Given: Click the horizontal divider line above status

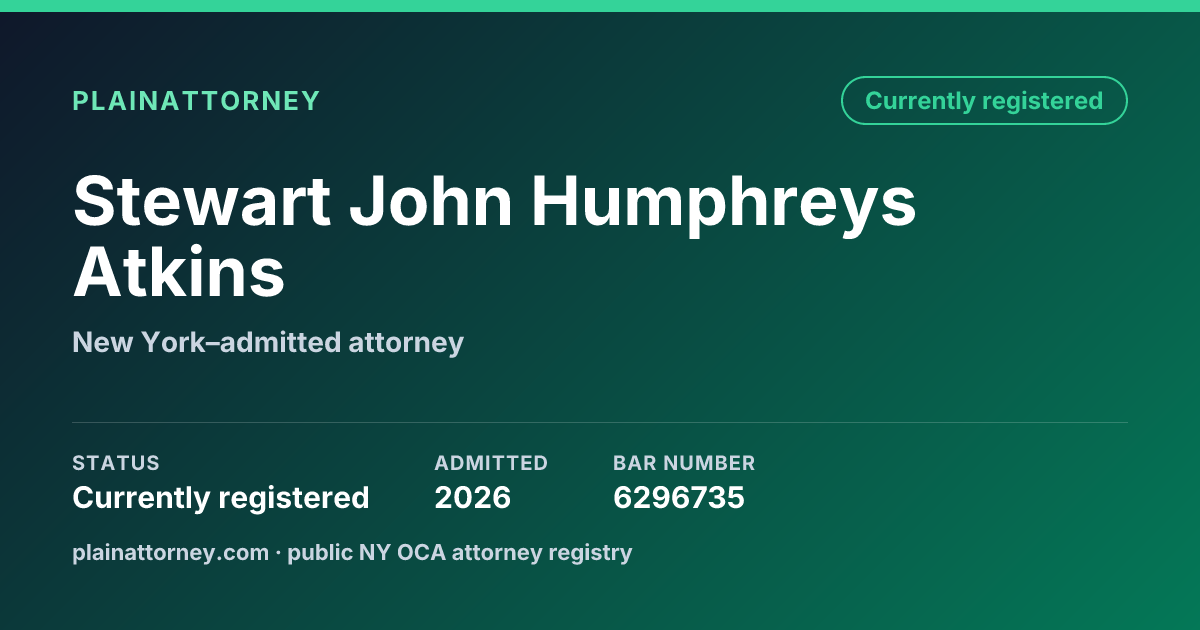Looking at the screenshot, I should tap(600, 422).
